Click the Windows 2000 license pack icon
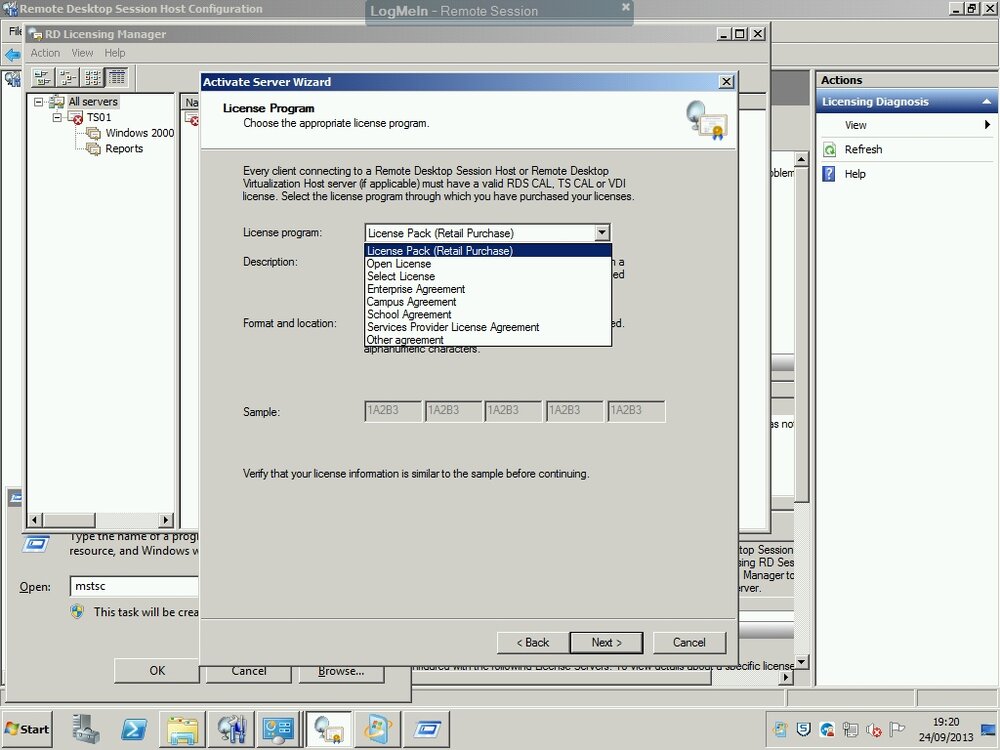 pos(94,133)
